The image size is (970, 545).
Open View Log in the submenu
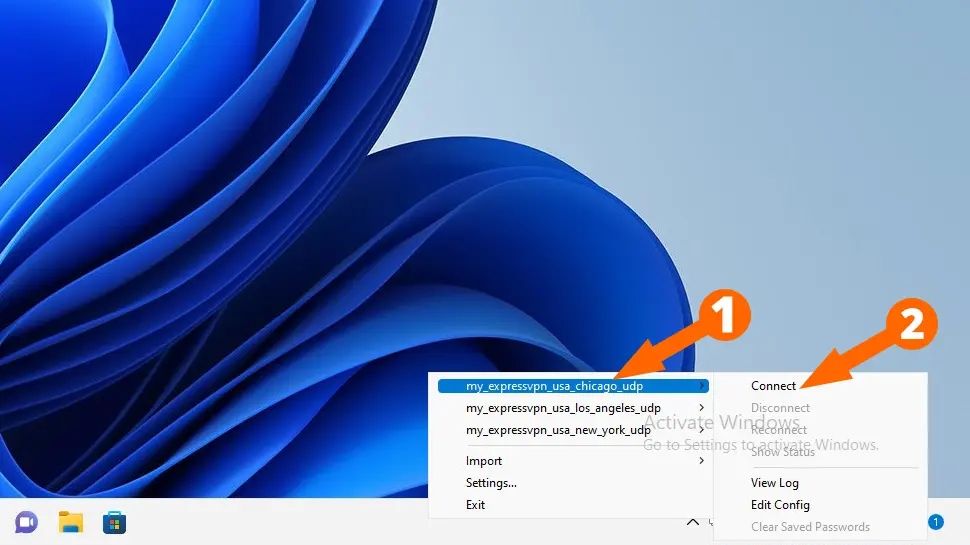775,483
